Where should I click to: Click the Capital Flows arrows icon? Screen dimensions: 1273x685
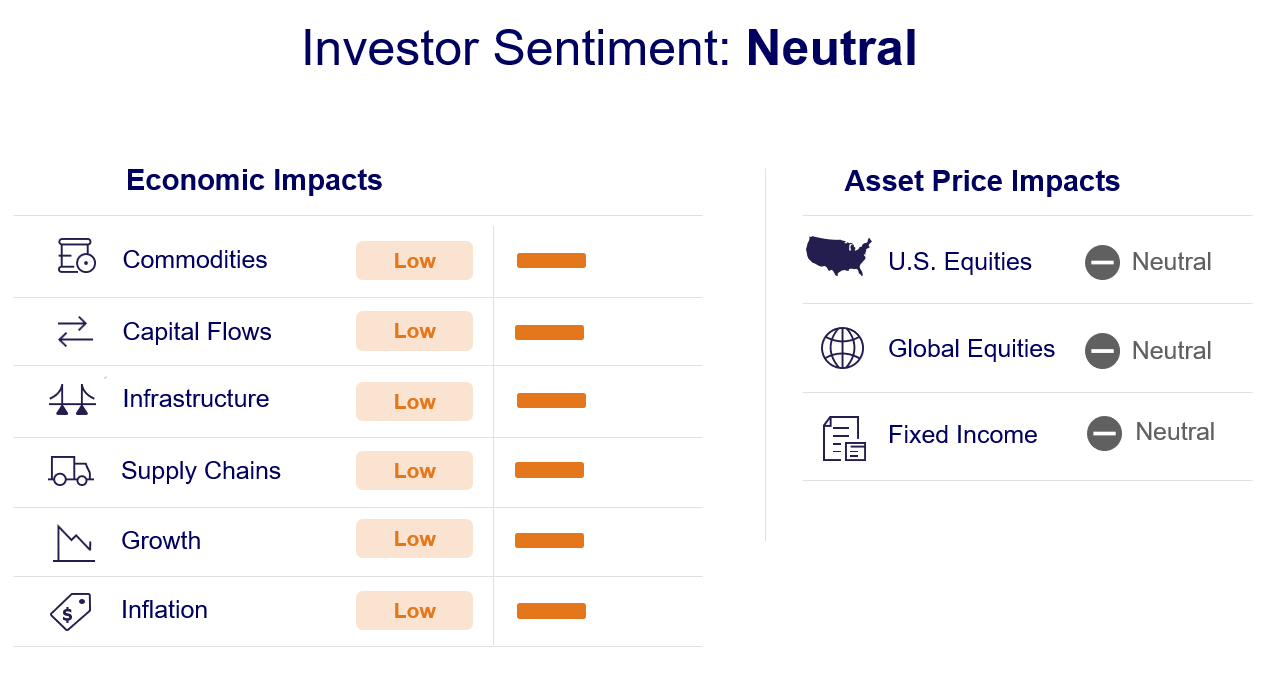(x=74, y=331)
